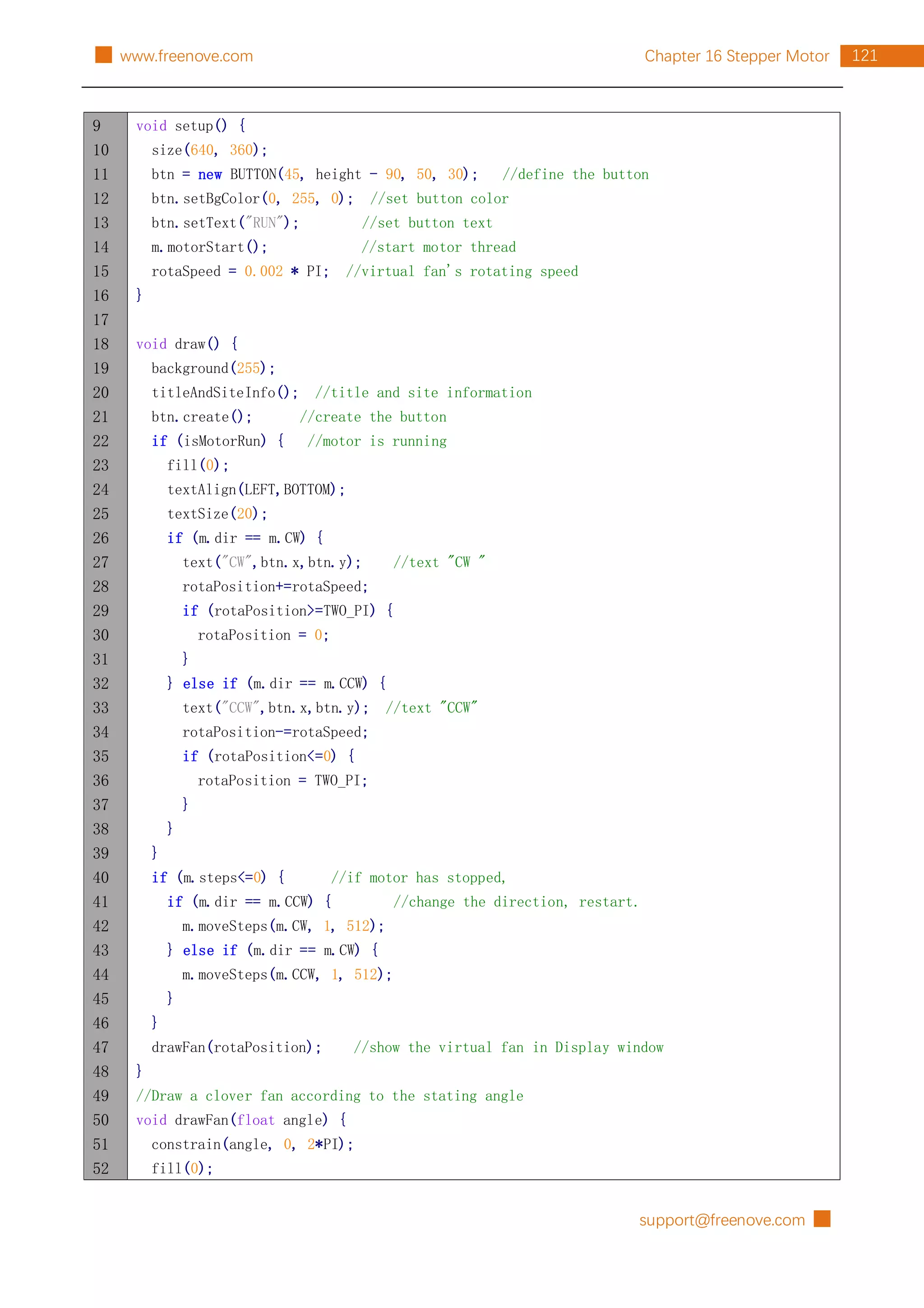Click the 'rotaPosition+=rotaSpeed;' line

pos(275,587)
